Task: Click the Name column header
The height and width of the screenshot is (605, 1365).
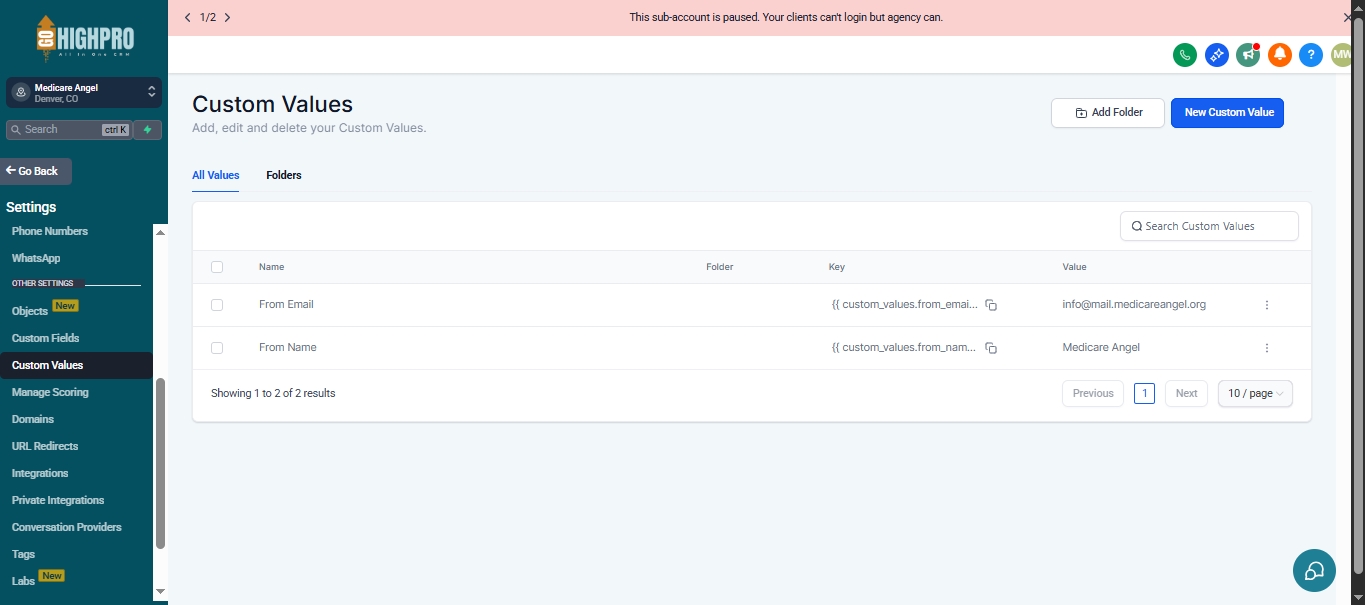Action: pyautogui.click(x=271, y=267)
